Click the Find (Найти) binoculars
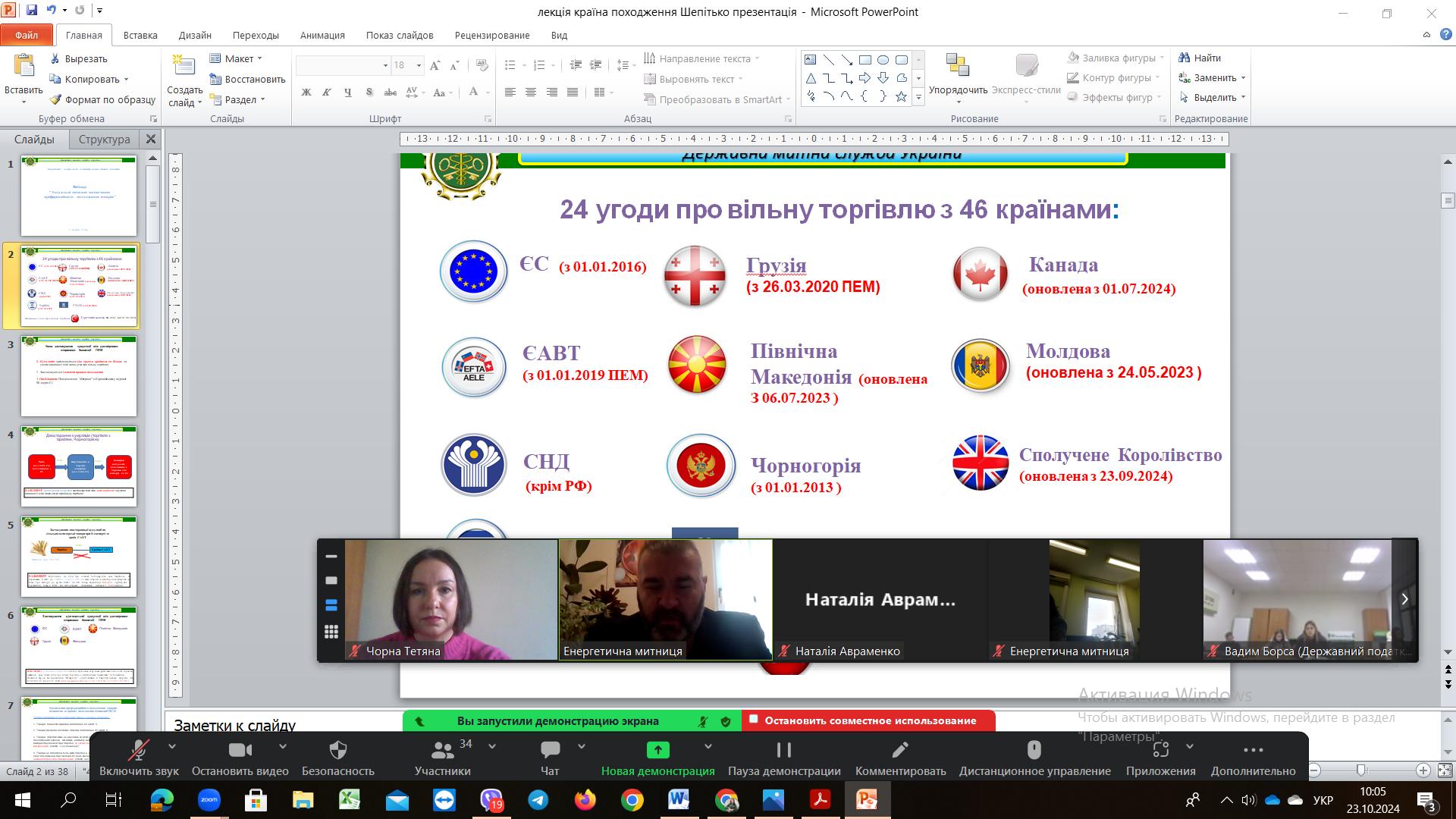The width and height of the screenshot is (1456, 819). coord(1200,58)
